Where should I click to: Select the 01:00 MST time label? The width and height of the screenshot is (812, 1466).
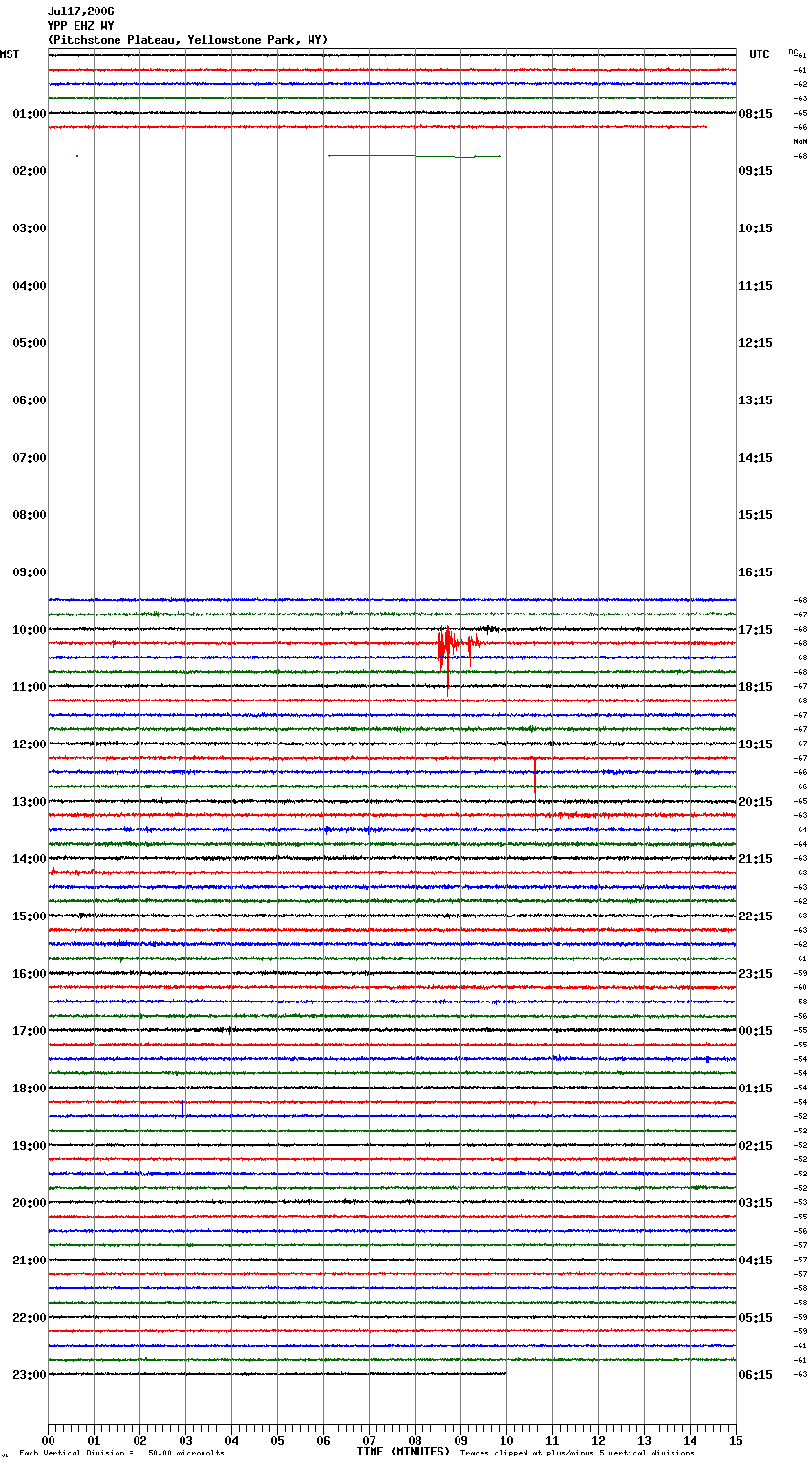tap(30, 114)
